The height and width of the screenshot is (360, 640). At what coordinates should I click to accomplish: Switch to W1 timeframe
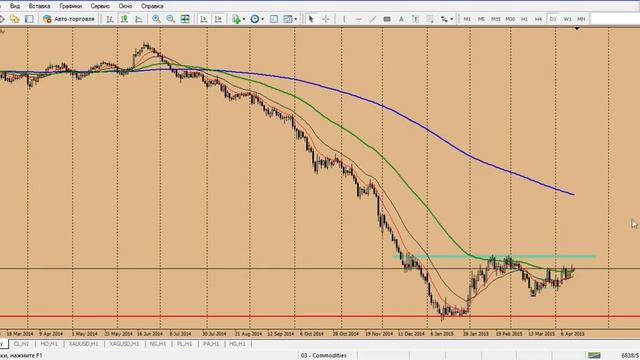coord(567,19)
